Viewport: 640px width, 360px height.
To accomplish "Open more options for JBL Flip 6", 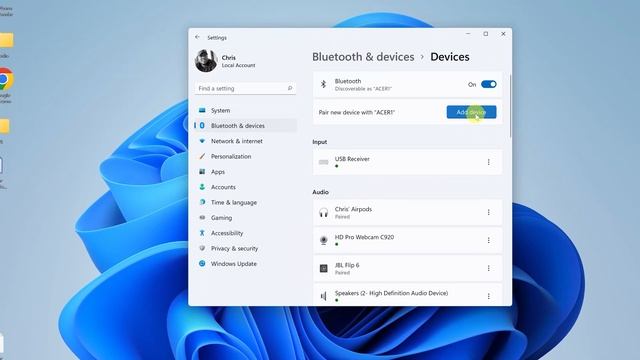I will [489, 268].
